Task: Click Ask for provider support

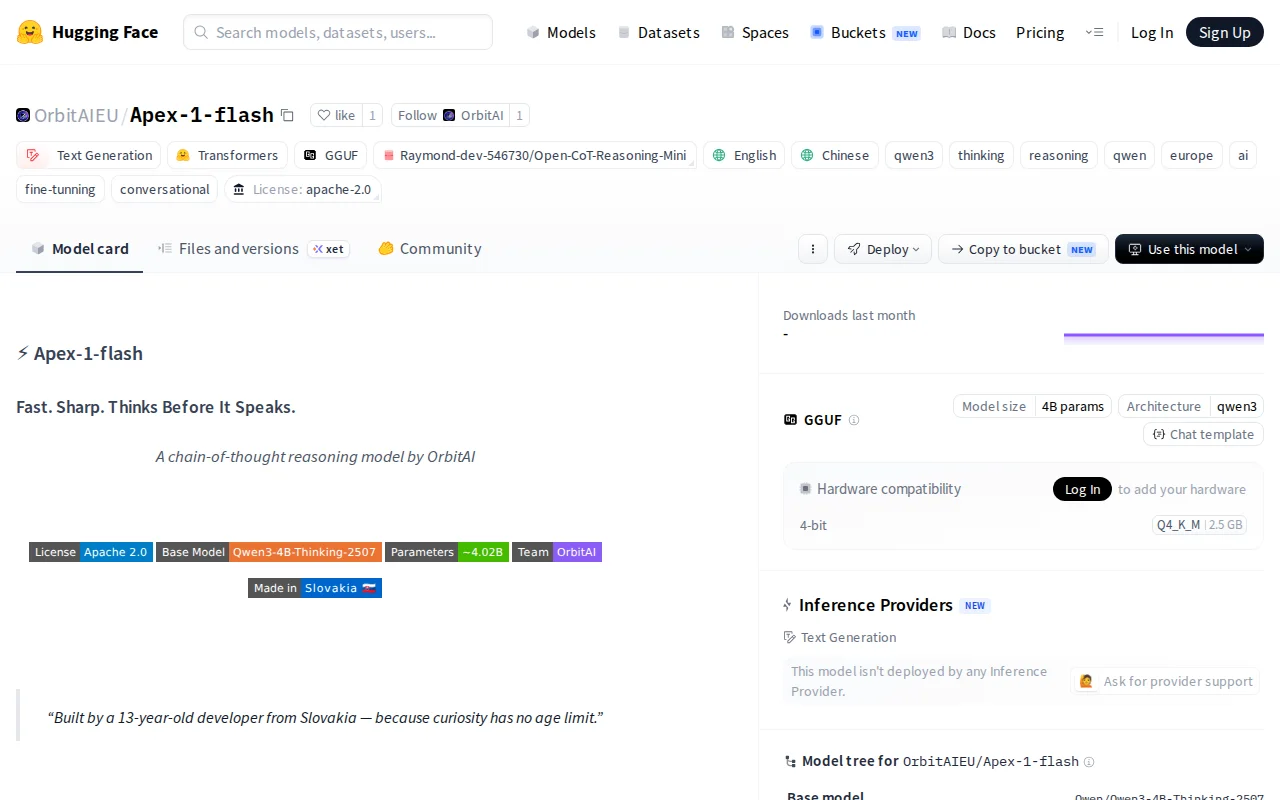Action: pyautogui.click(x=1165, y=681)
